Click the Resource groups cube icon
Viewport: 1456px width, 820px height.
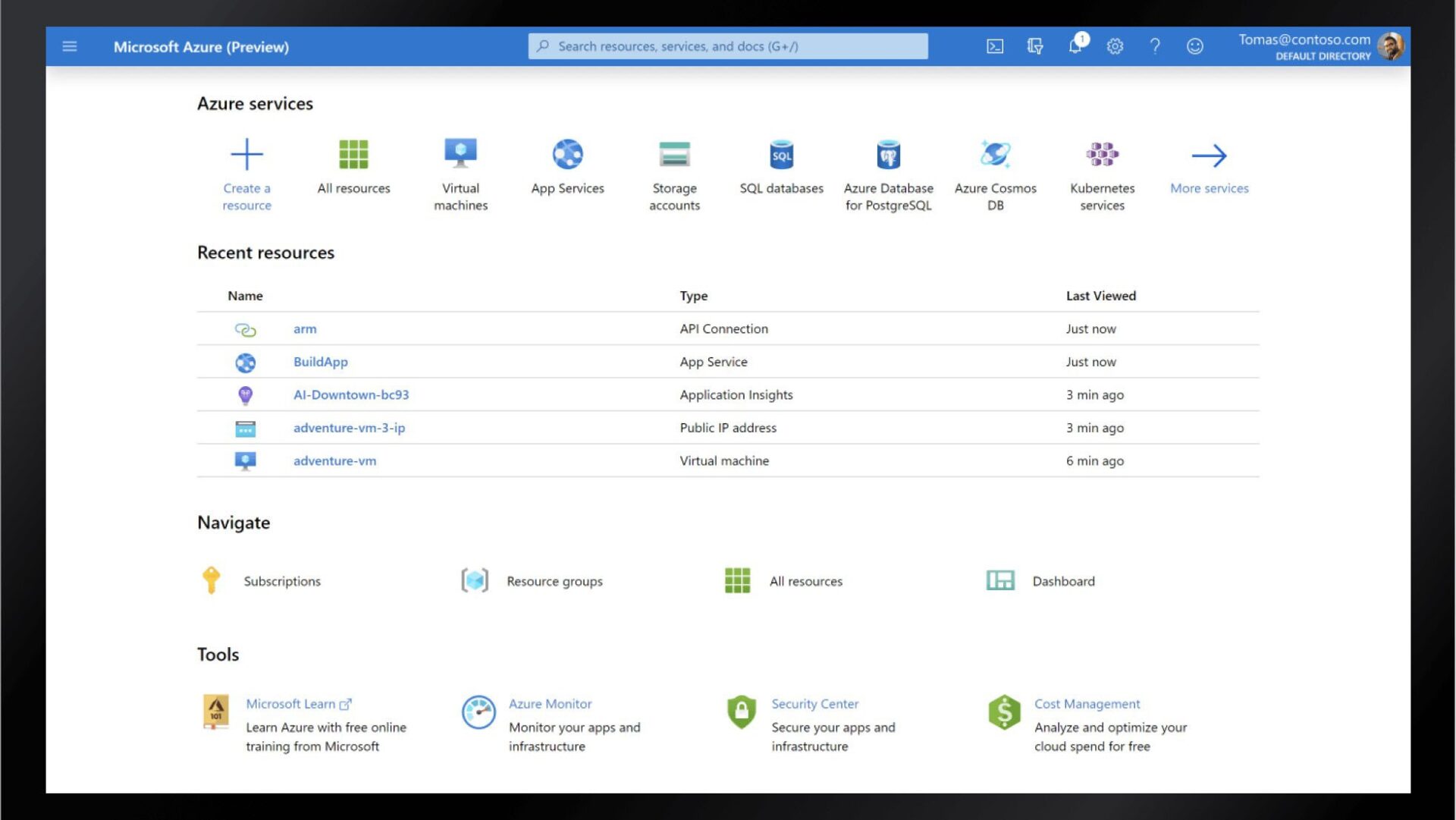(x=475, y=580)
